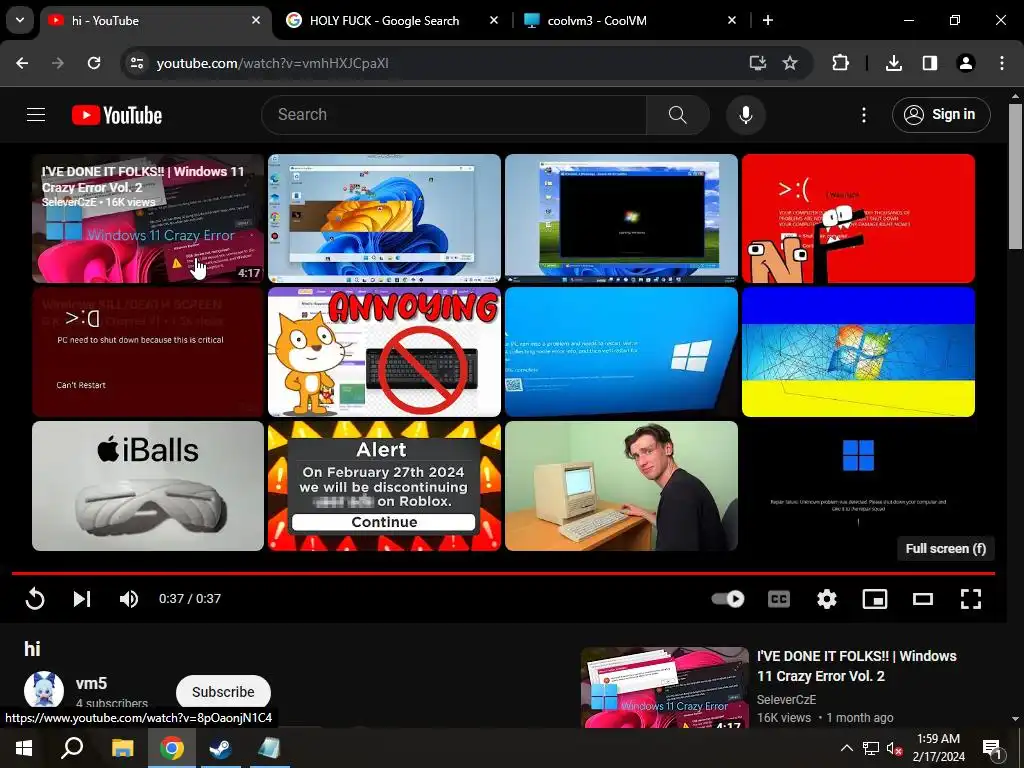Open the Windows Start menu
1024x768 pixels.
click(24, 748)
